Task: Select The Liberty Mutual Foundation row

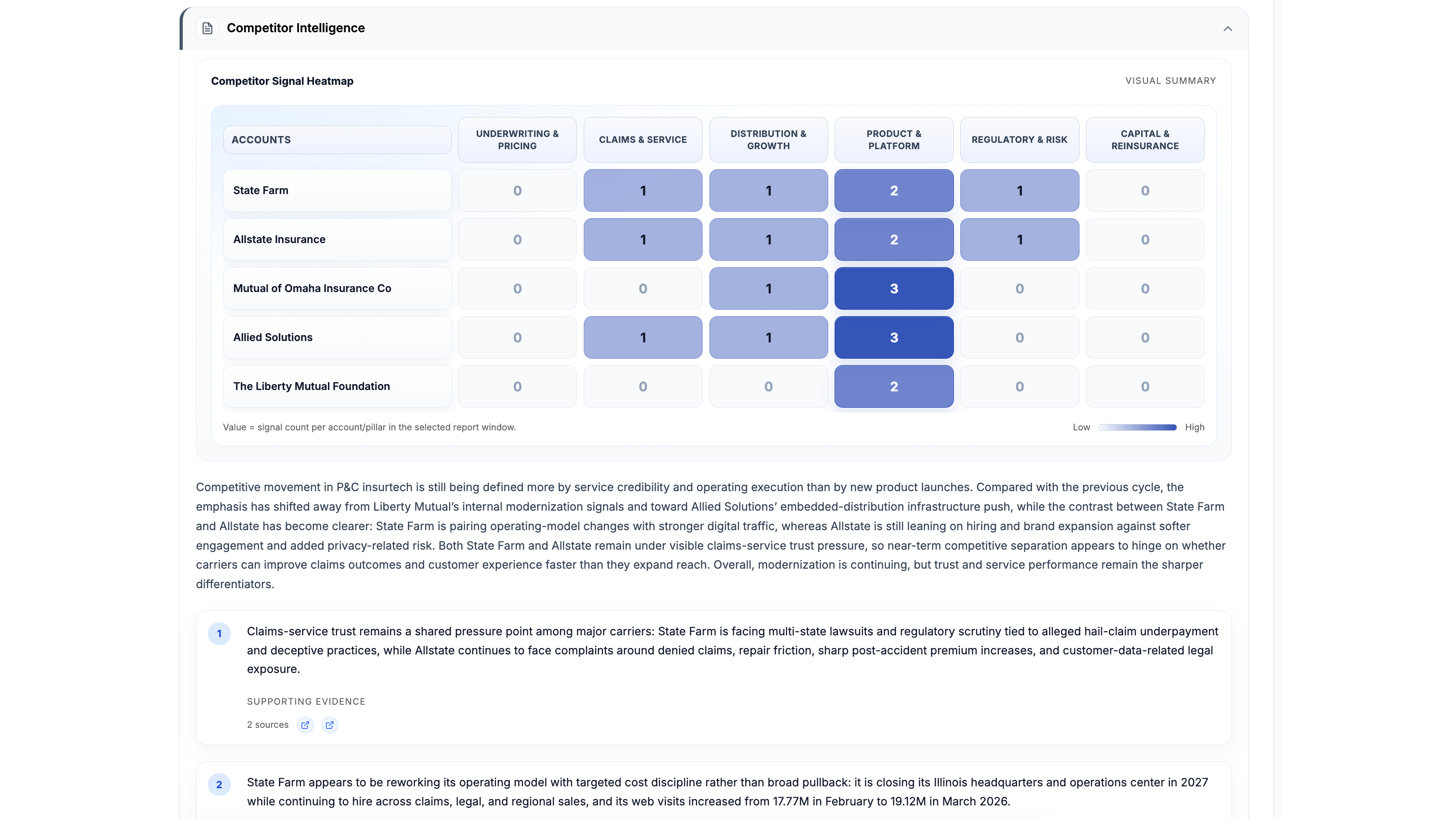Action: (337, 387)
